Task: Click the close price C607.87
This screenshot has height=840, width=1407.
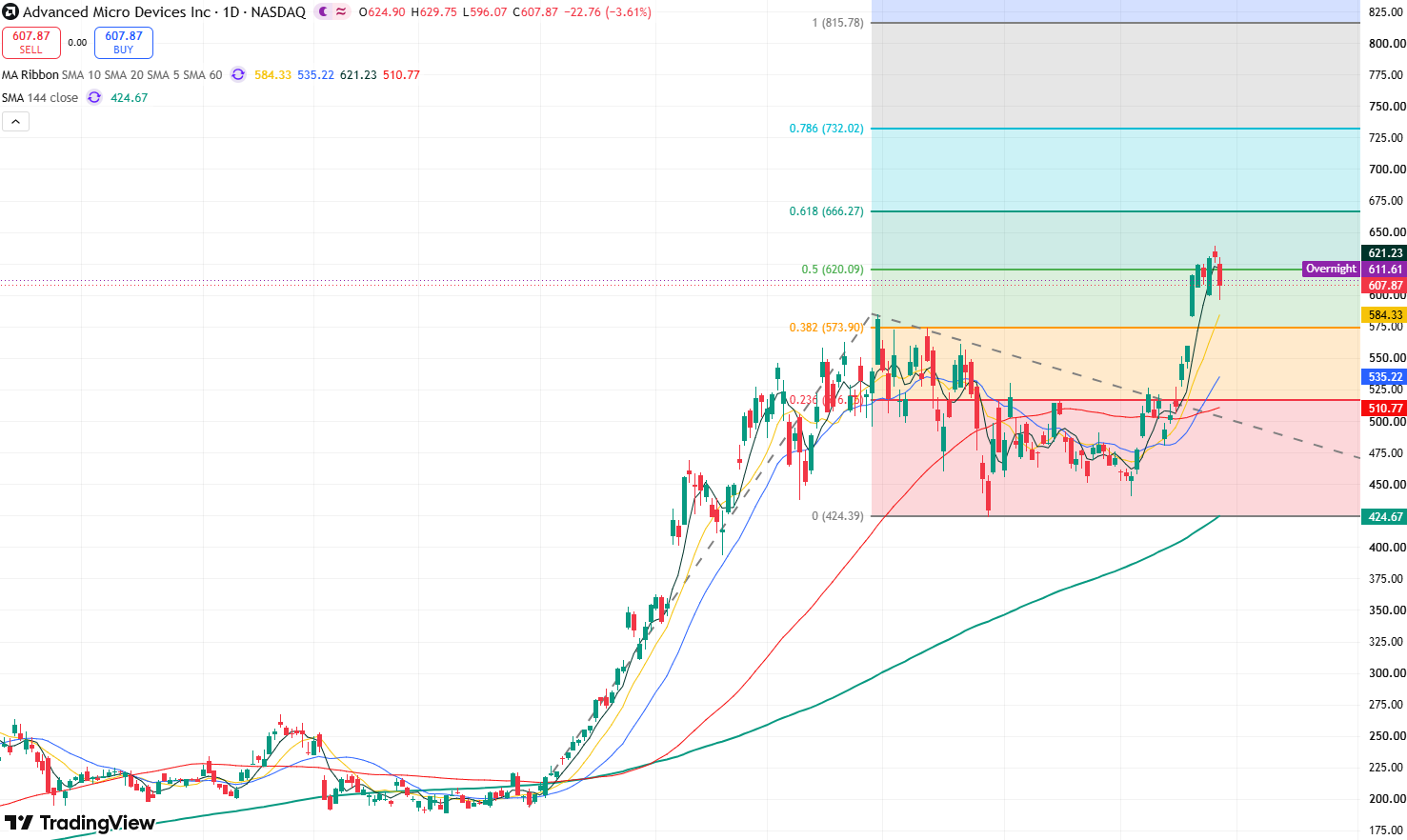Action: [535, 12]
